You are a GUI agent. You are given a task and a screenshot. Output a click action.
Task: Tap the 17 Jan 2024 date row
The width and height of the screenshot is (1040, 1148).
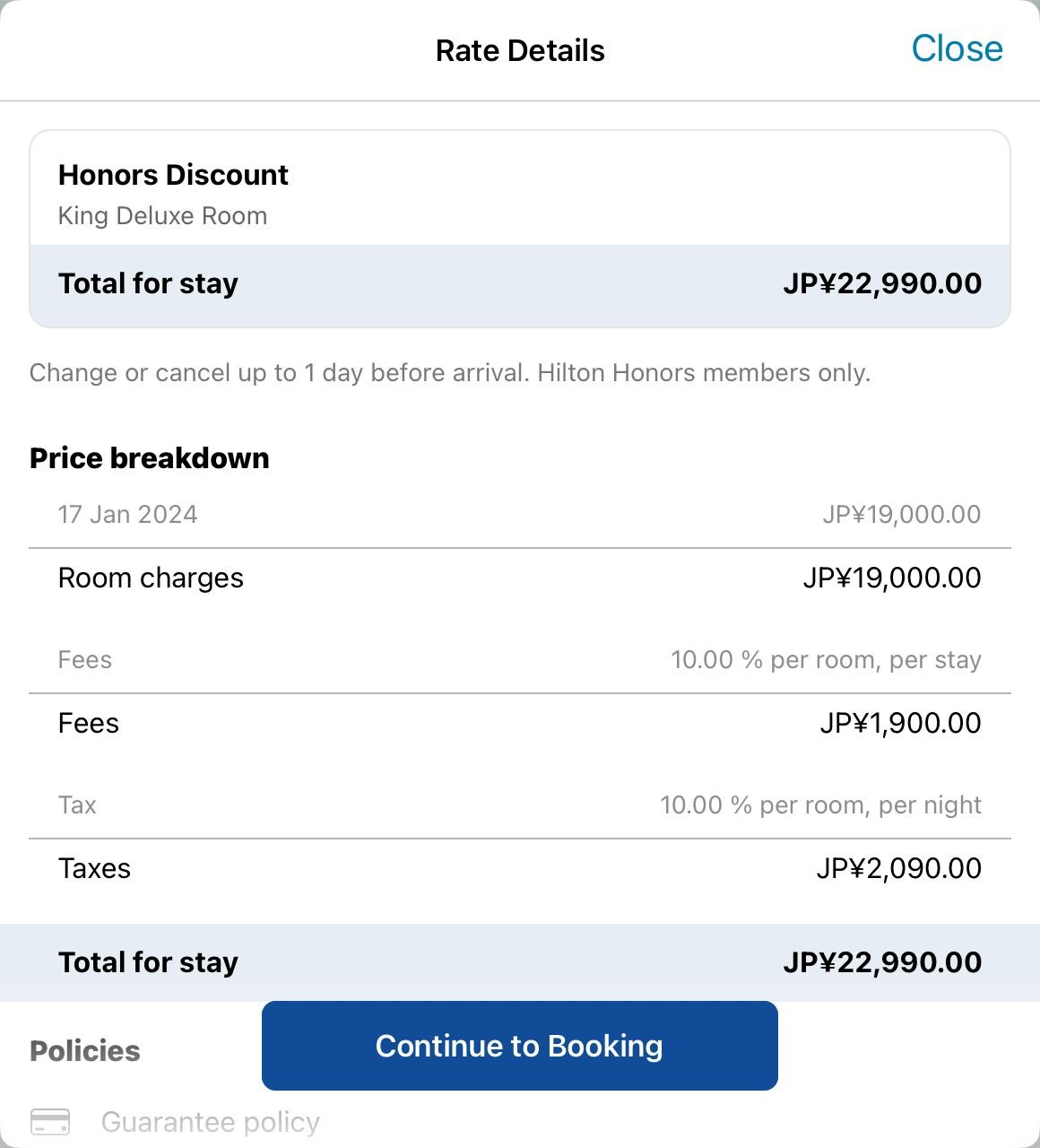[128, 515]
